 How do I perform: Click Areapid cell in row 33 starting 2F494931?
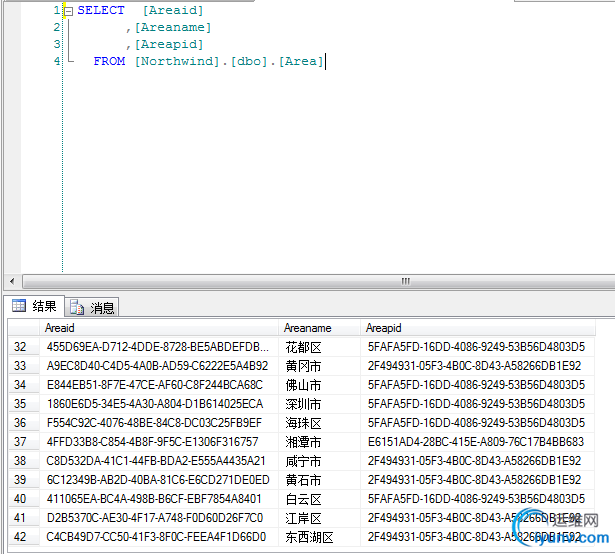[478, 366]
